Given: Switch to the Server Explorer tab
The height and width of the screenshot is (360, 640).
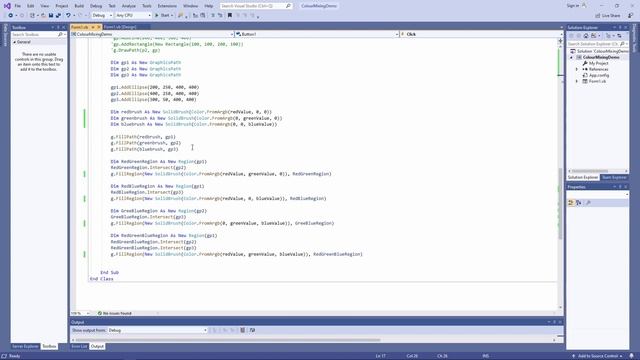Looking at the screenshot, I should coord(25,347).
